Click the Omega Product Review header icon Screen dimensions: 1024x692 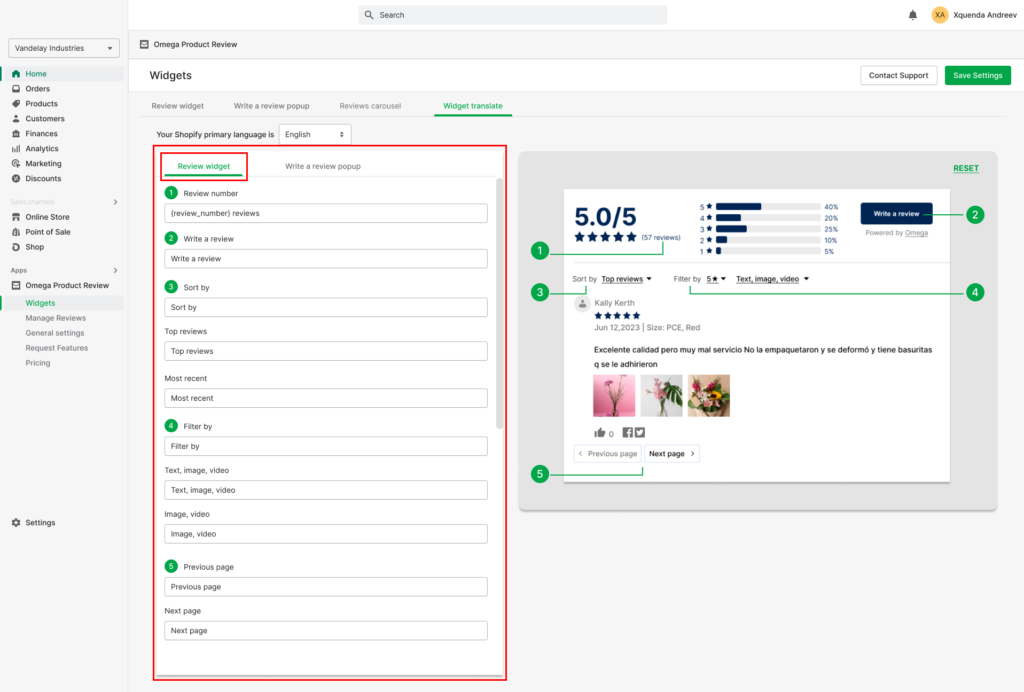point(144,44)
